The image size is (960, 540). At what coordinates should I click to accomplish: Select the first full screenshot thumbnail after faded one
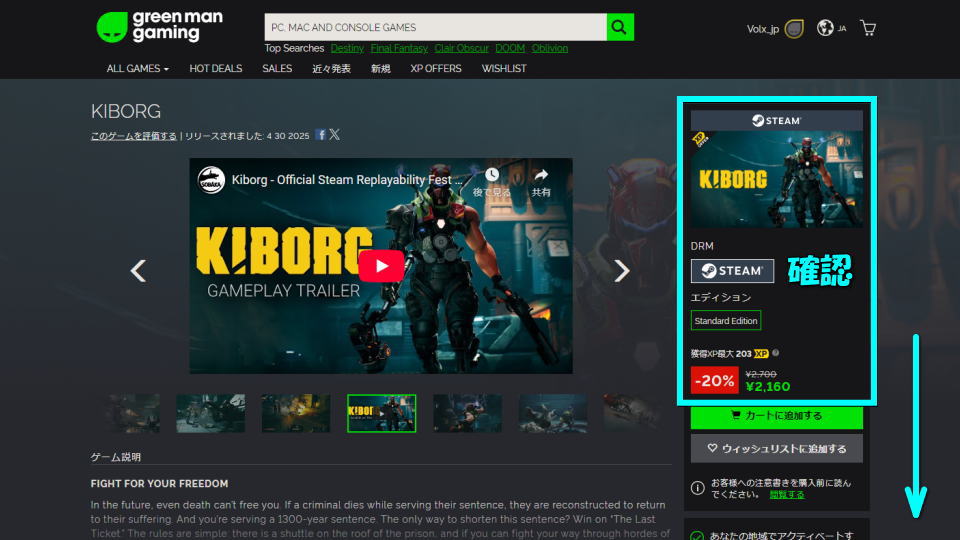211,413
